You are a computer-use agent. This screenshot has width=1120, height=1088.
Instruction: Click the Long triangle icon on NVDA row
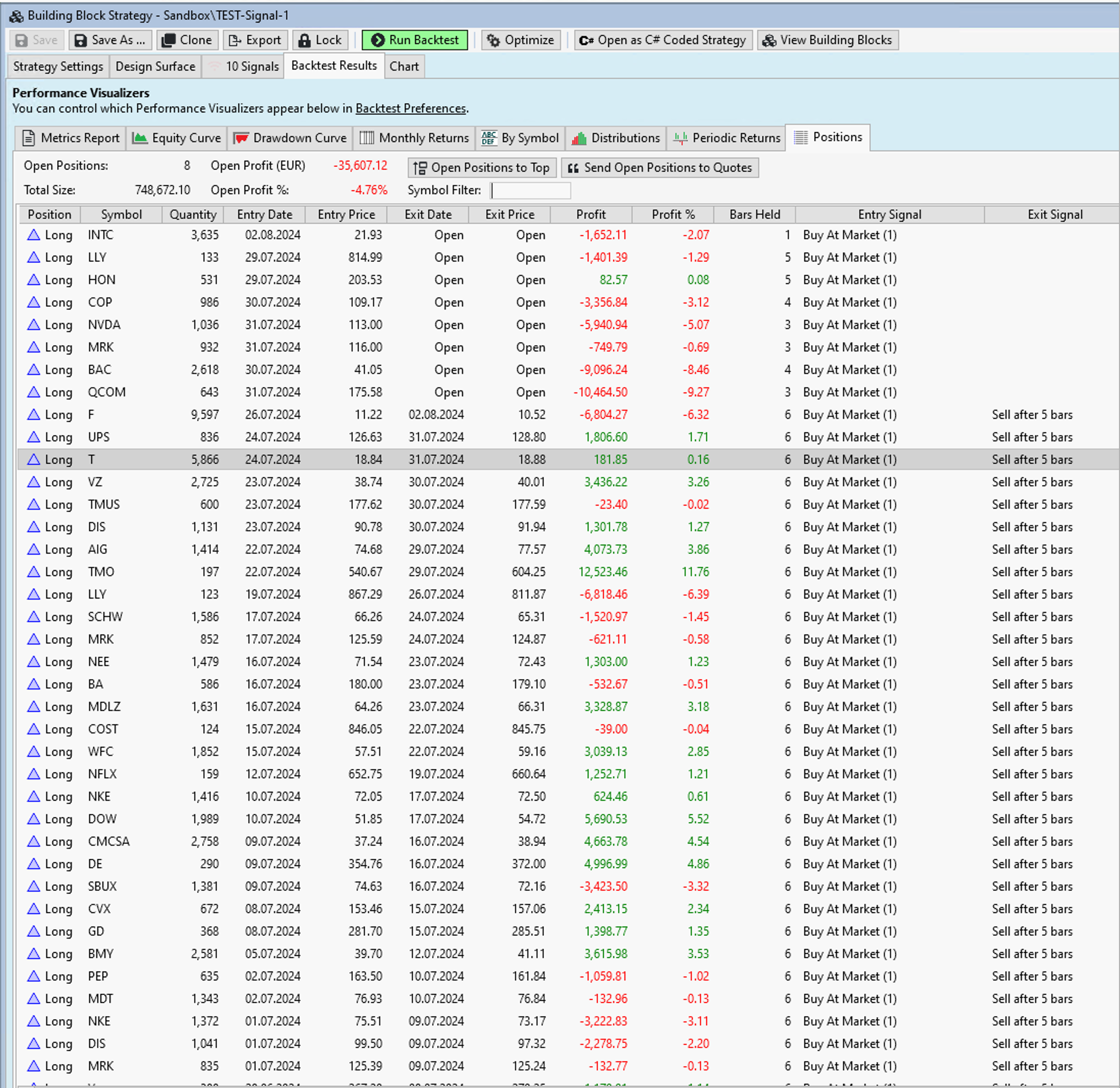34,324
